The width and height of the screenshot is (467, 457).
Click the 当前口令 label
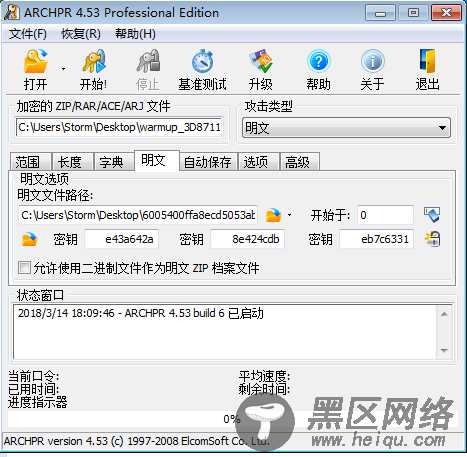[34, 376]
